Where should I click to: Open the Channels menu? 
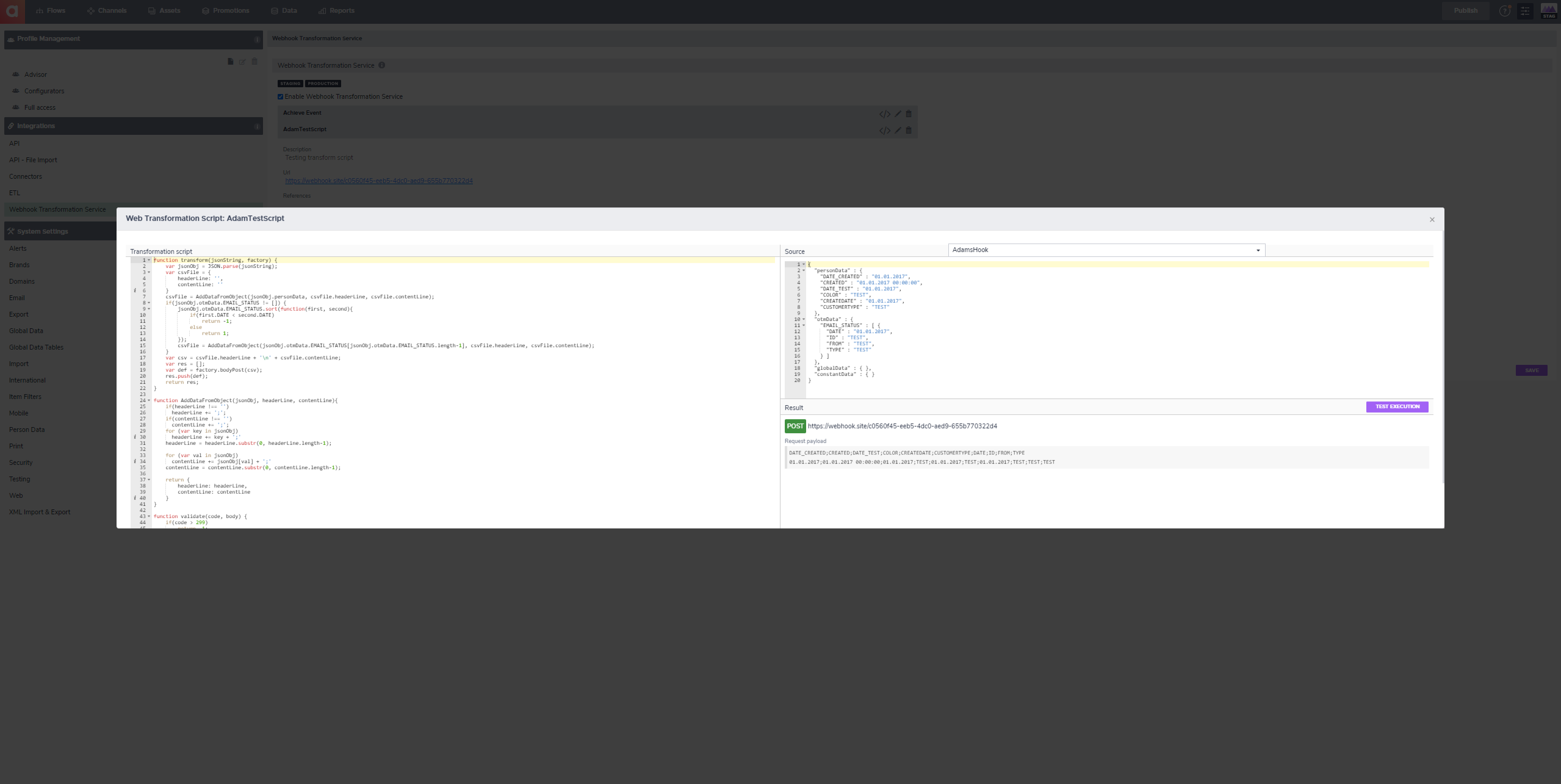click(107, 11)
